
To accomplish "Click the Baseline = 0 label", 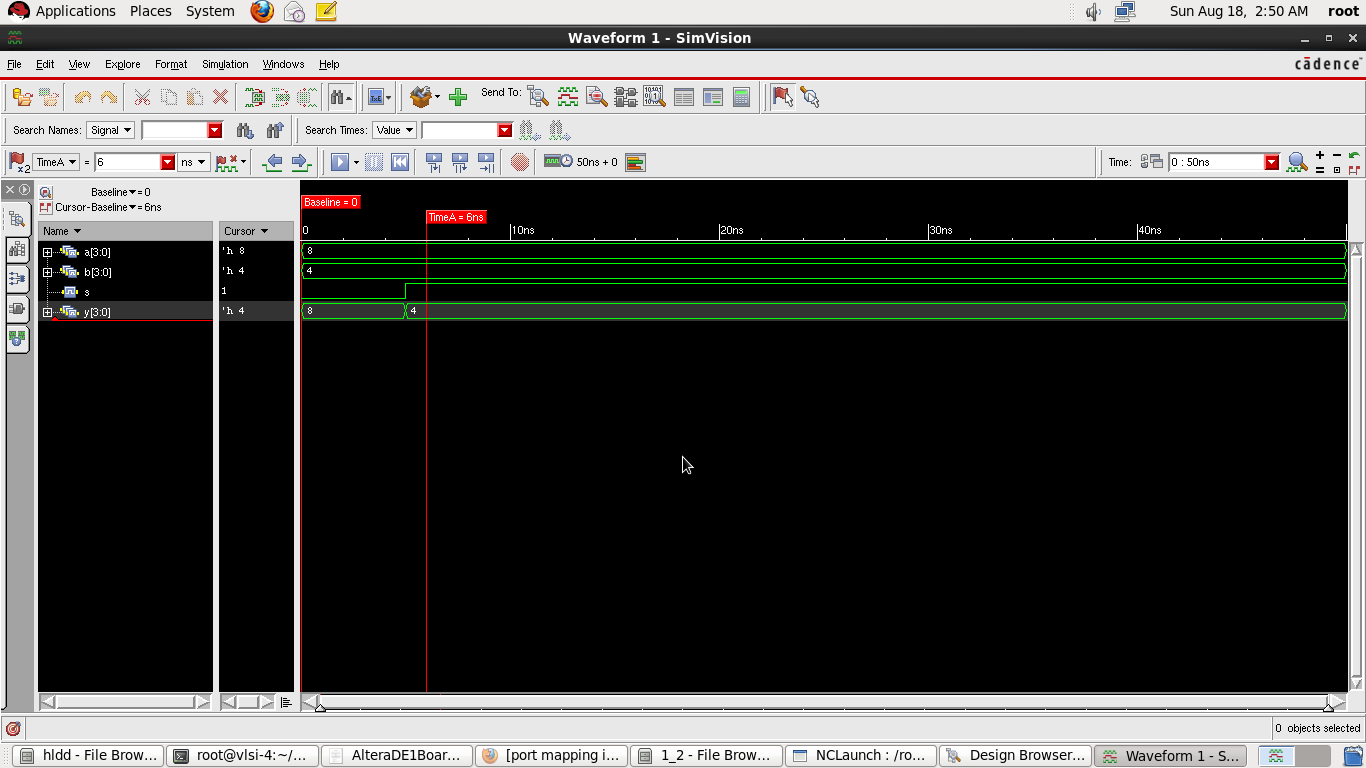I will pos(330,201).
